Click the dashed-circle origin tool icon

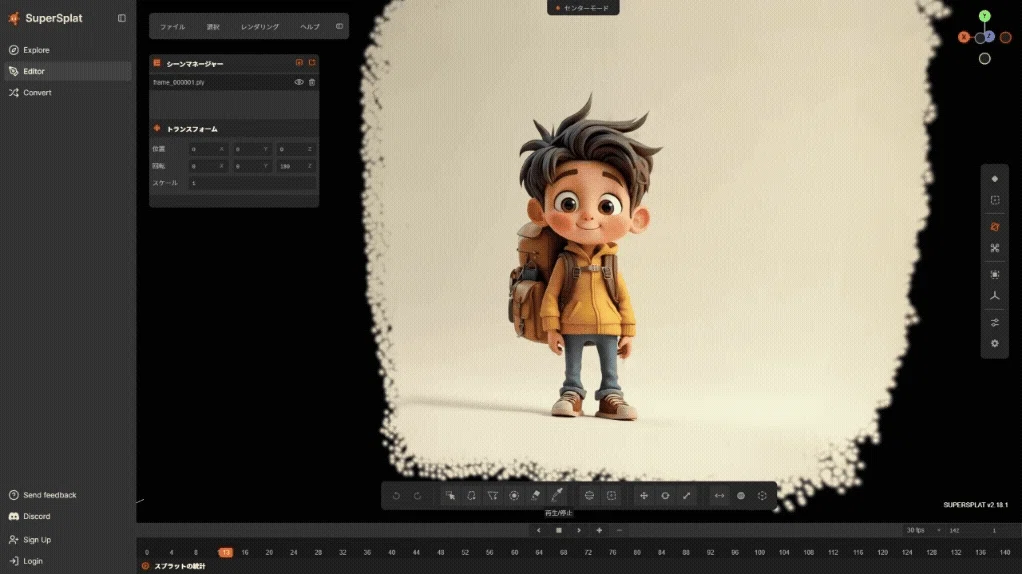[762, 496]
